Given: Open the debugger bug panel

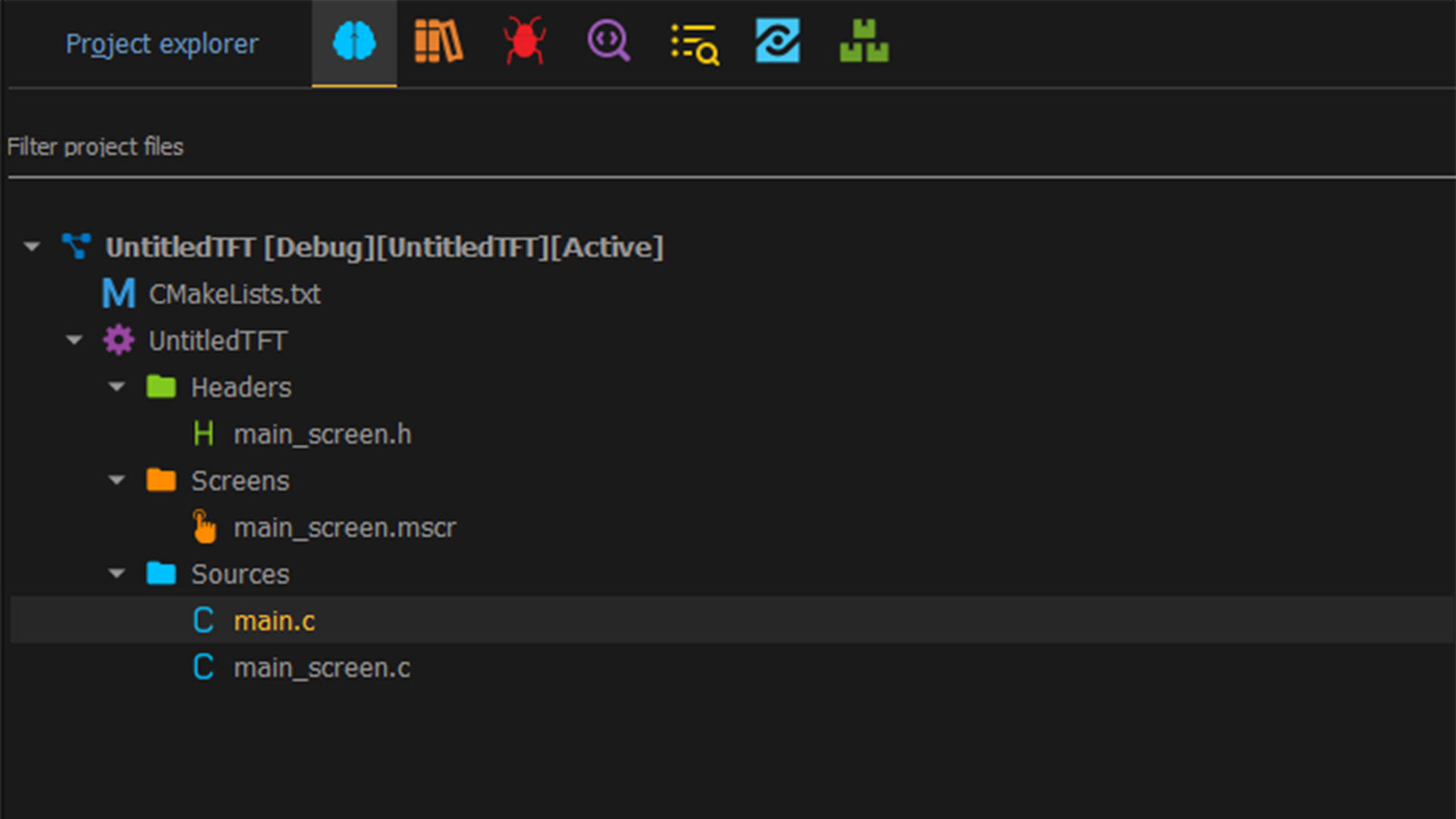Looking at the screenshot, I should [x=524, y=42].
